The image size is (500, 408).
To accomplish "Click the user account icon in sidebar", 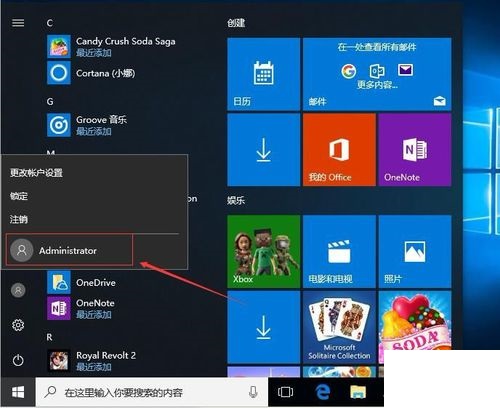I will pyautogui.click(x=18, y=290).
